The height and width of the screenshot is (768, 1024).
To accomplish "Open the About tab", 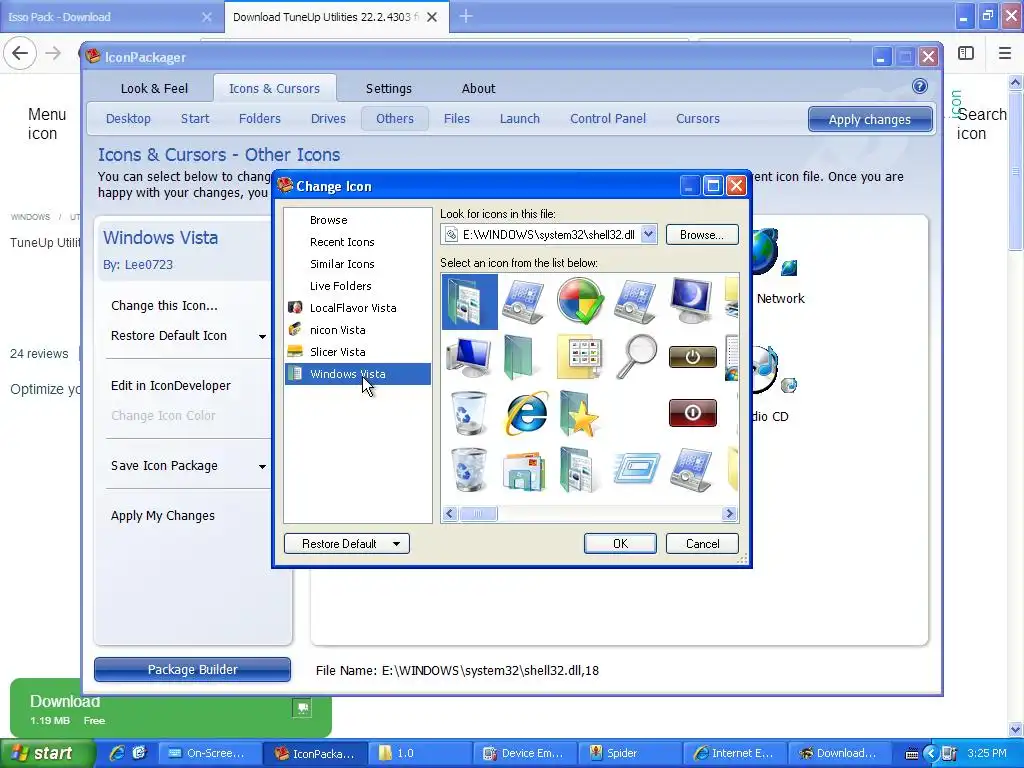I will pyautogui.click(x=479, y=88).
